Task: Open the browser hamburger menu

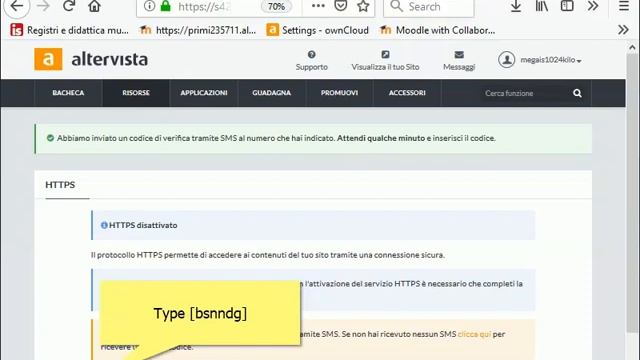Action: (624, 6)
